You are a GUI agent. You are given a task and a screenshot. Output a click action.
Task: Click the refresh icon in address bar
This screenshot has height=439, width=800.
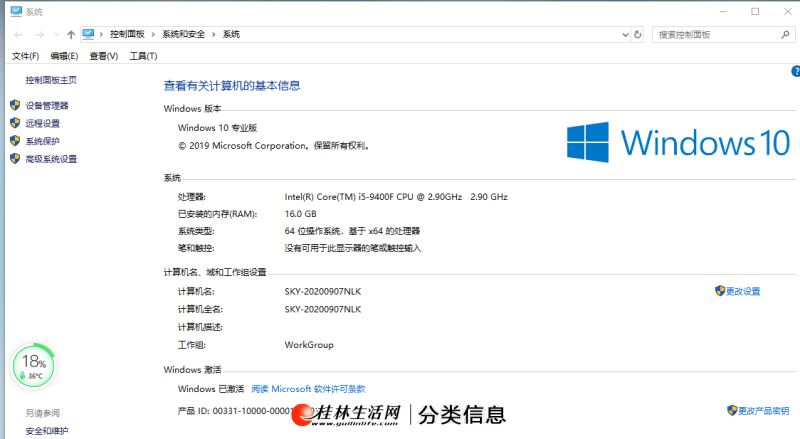click(x=638, y=34)
